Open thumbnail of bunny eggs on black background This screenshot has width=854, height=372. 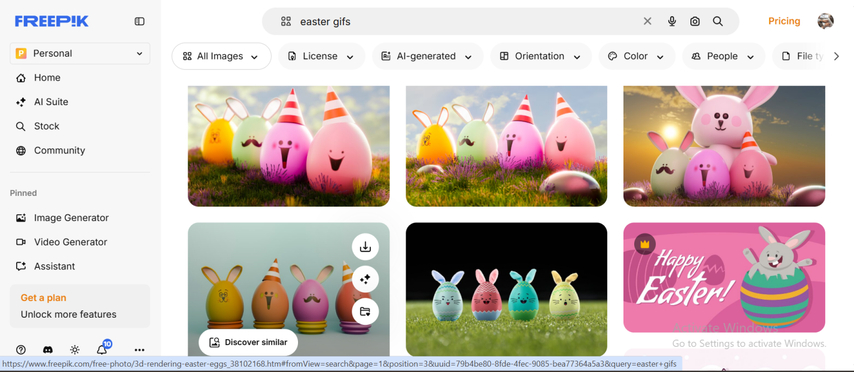507,289
